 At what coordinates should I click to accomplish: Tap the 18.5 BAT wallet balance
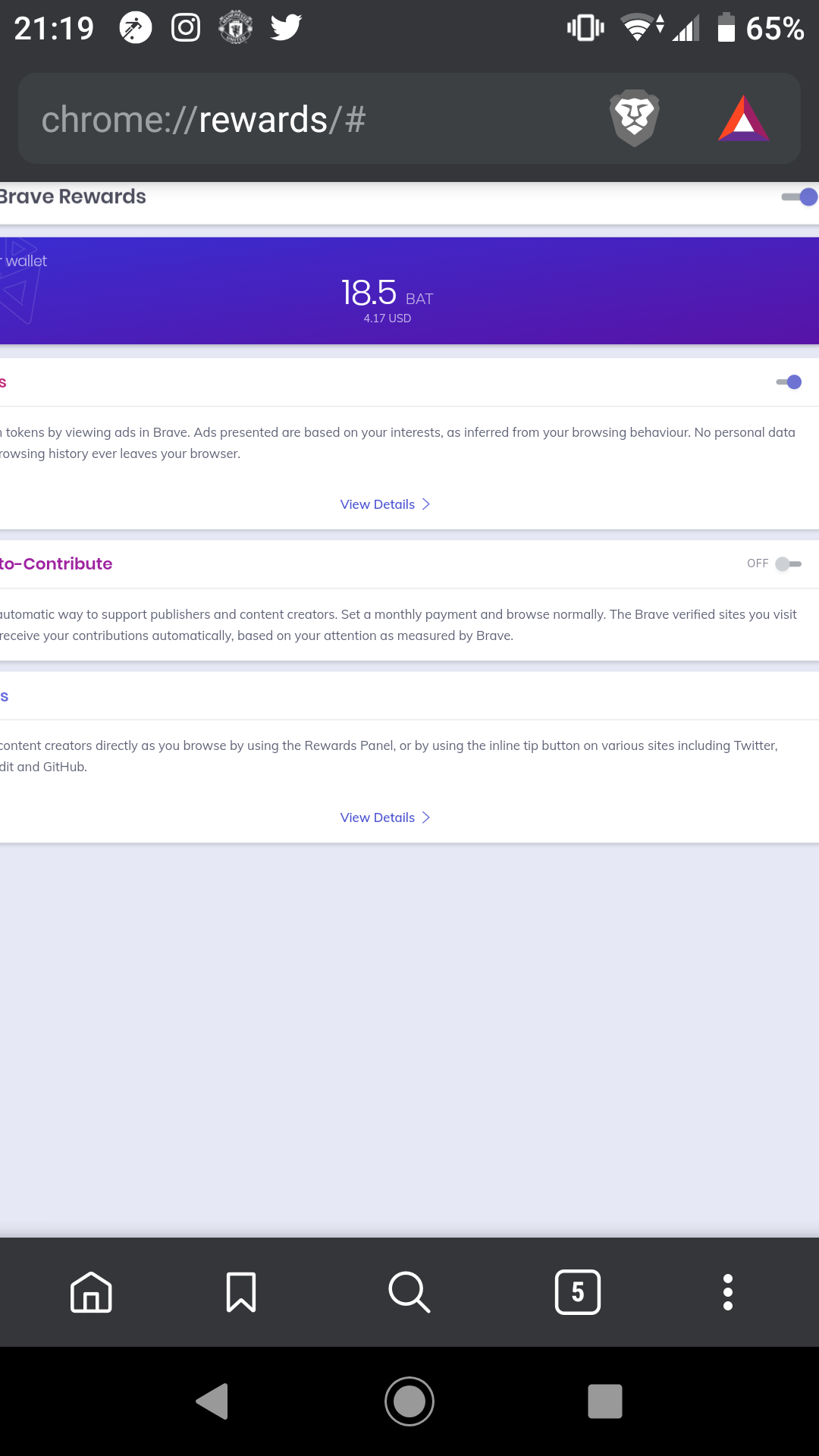[387, 293]
